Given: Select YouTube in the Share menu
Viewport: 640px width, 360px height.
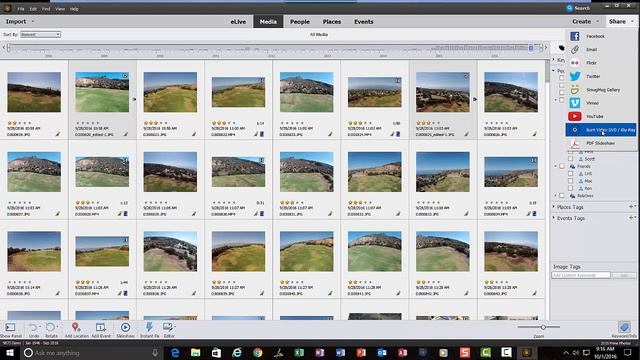Looking at the screenshot, I should pyautogui.click(x=601, y=116).
